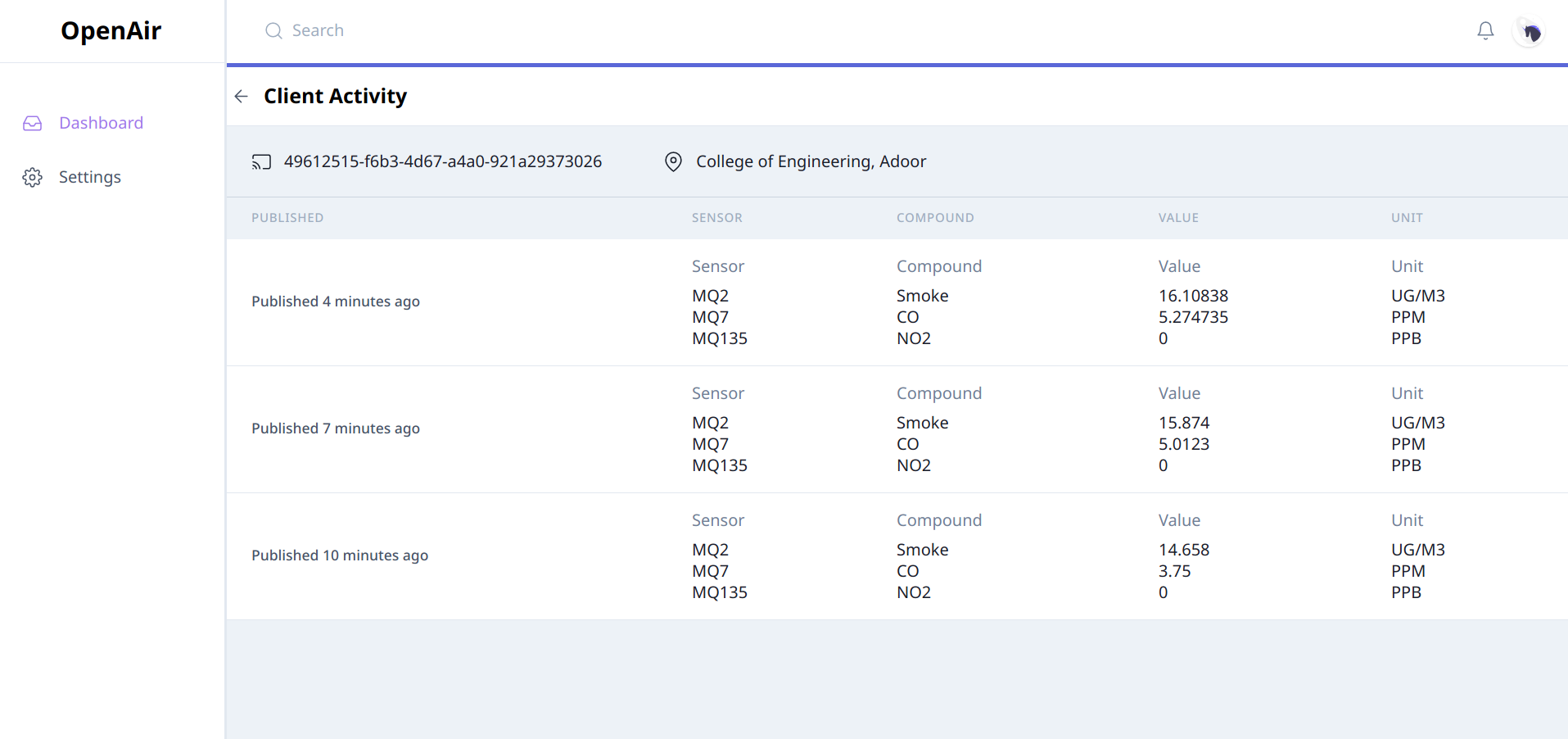The width and height of the screenshot is (1568, 739).
Task: Click the COMPOUND column header
Action: click(935, 218)
